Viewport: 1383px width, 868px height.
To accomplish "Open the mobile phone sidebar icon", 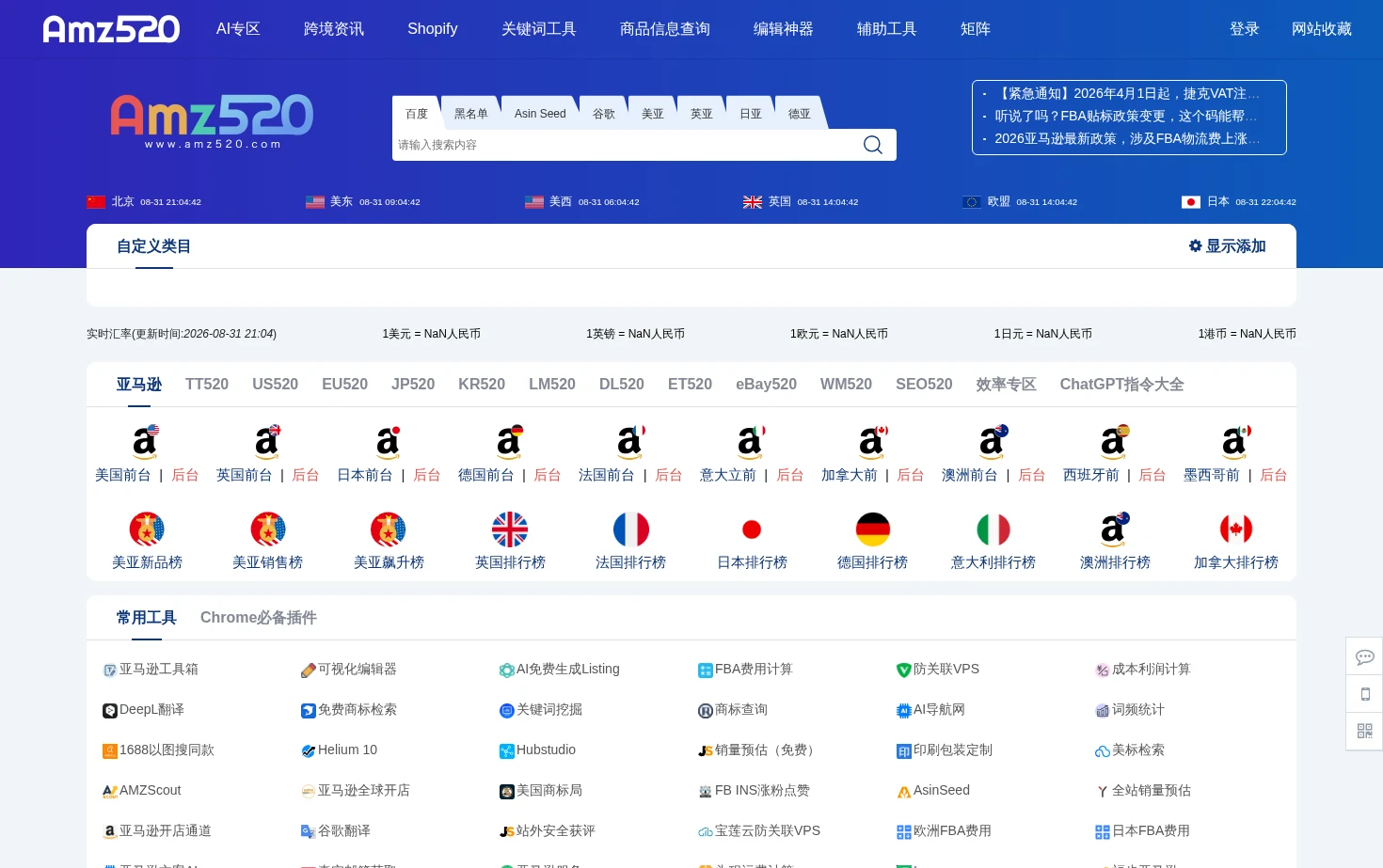I will coord(1365,694).
